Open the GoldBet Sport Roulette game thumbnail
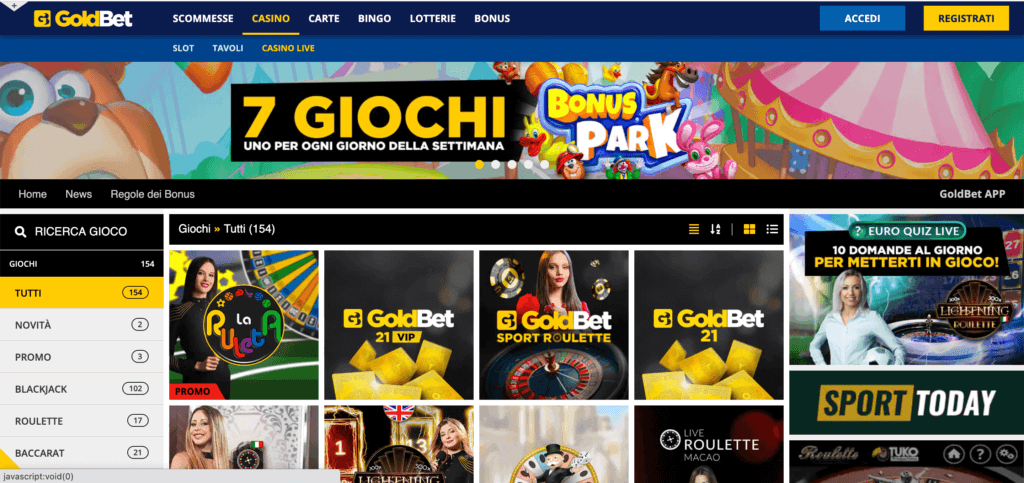The width and height of the screenshot is (1024, 483). (x=554, y=325)
